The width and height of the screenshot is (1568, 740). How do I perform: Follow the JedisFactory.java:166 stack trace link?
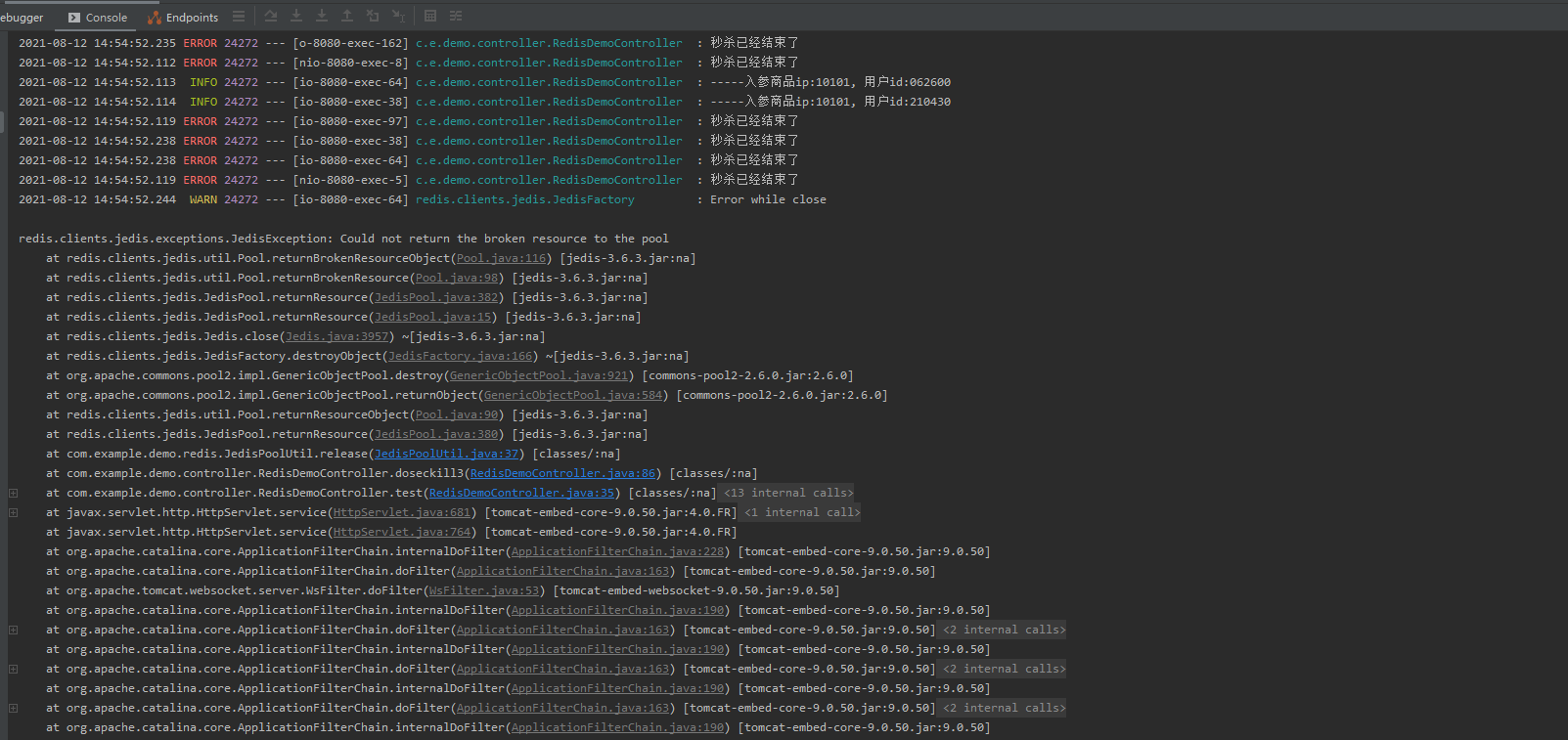click(x=460, y=356)
